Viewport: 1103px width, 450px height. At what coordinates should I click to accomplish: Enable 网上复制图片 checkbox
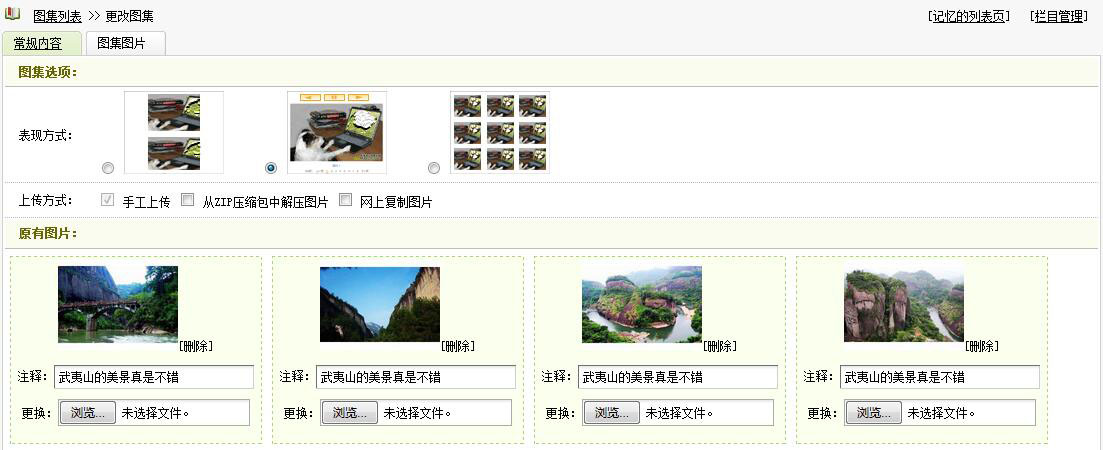tap(346, 200)
